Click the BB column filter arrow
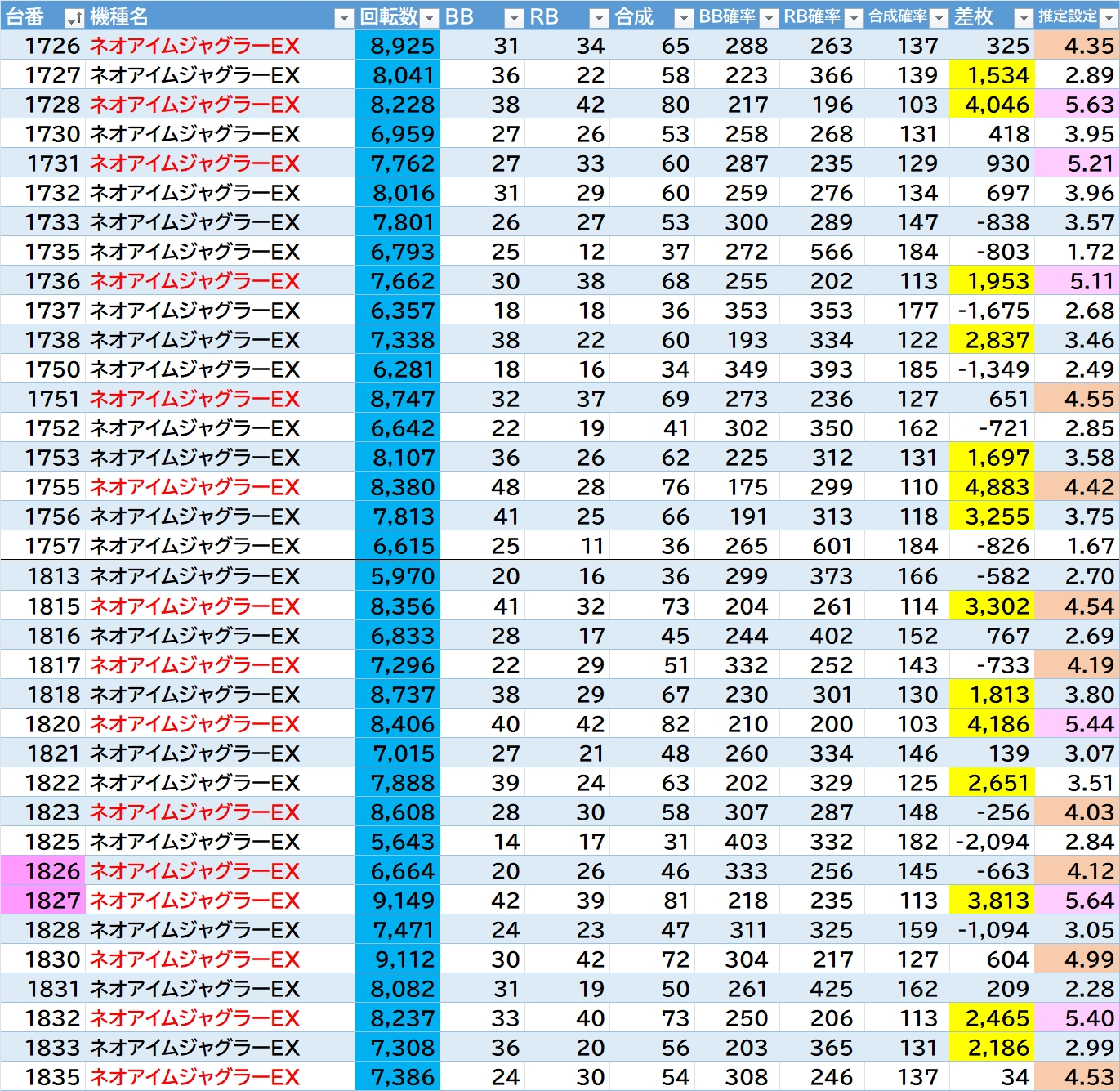Screen dimensions: 1120x1091 (x=514, y=18)
